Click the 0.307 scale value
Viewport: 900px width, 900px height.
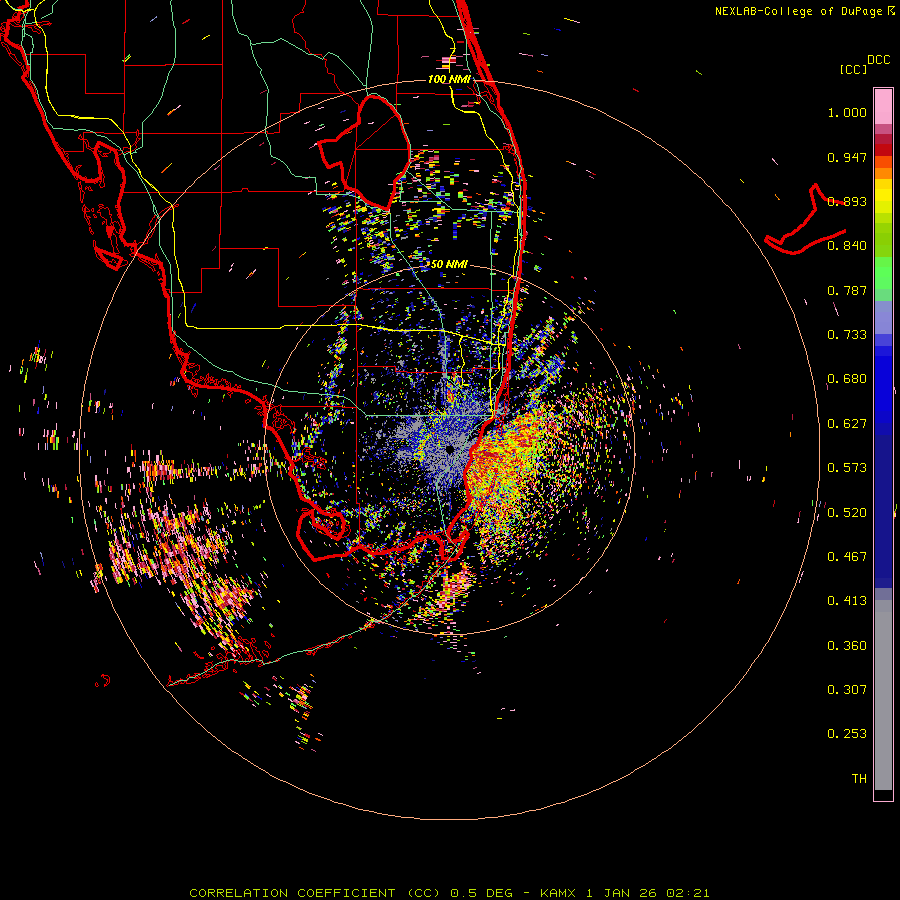click(x=847, y=690)
